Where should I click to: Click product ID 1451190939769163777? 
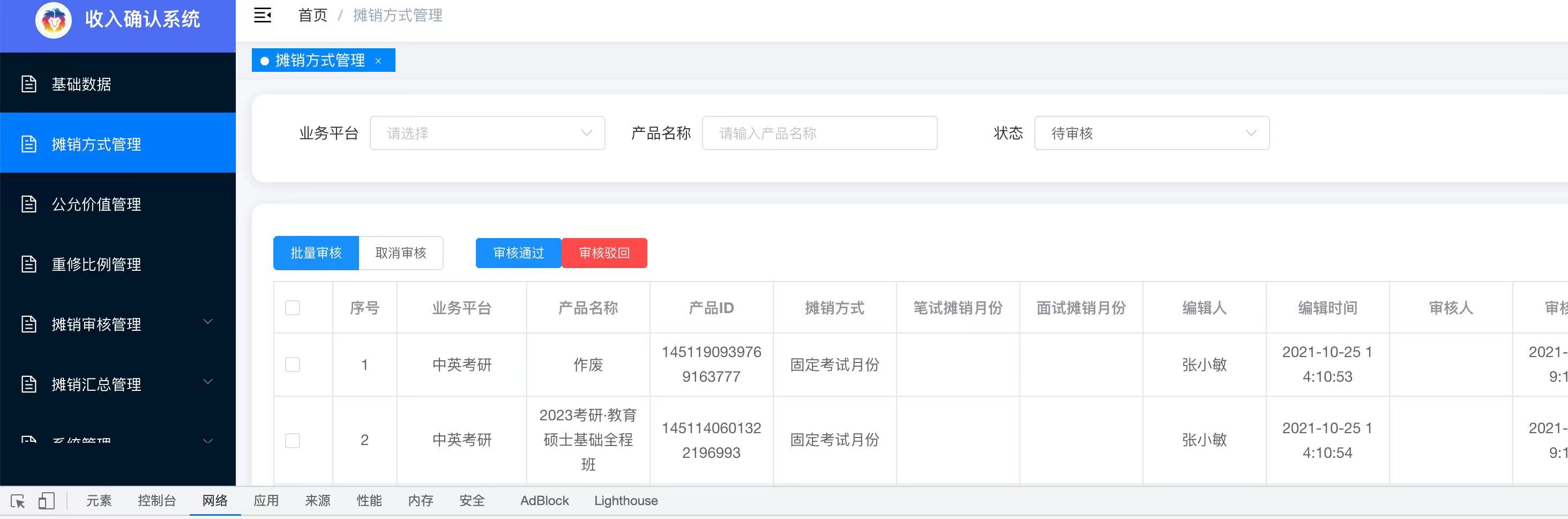(712, 364)
